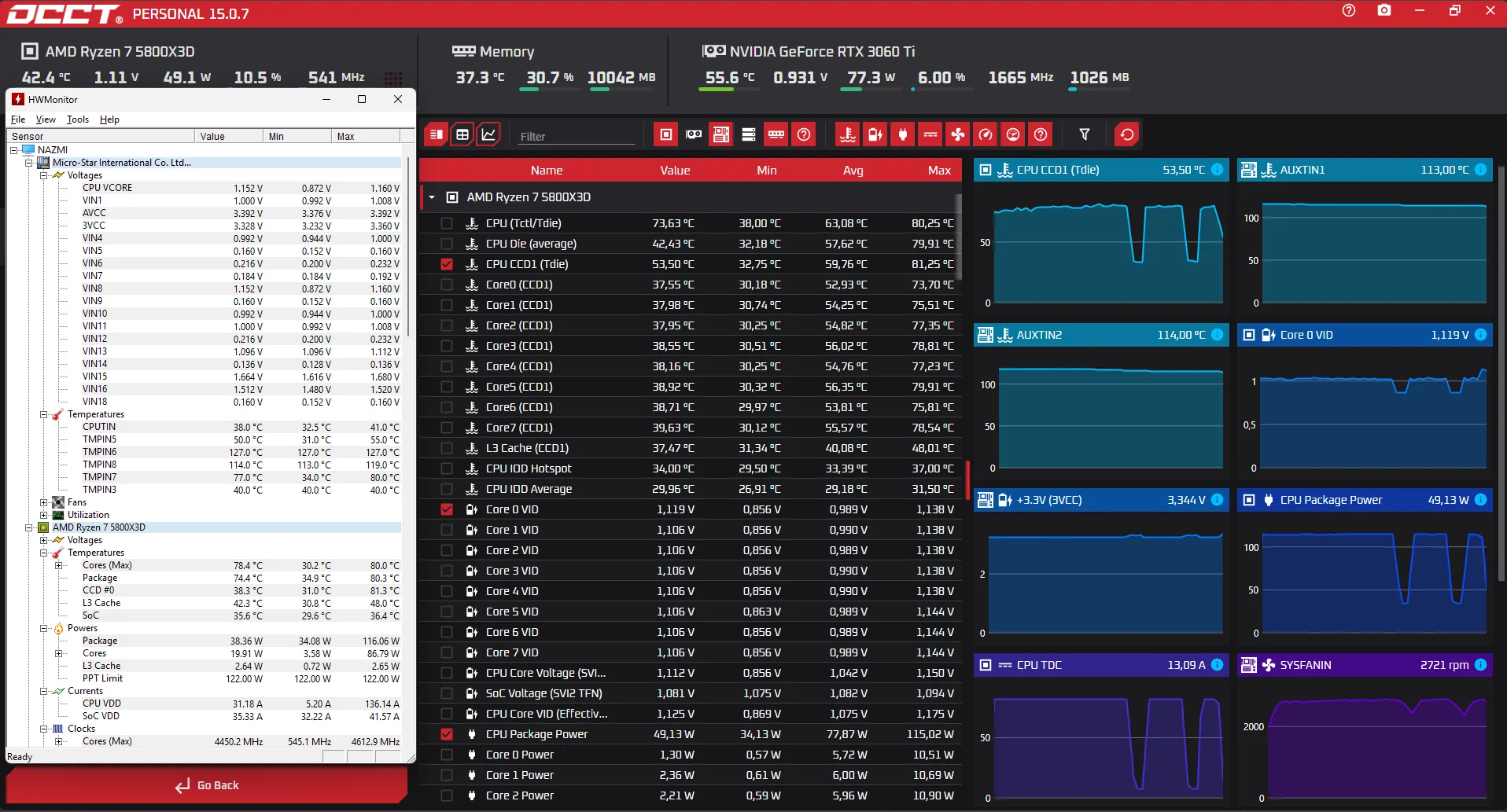Screen dimensions: 1507x812
Task: Collapse the Currents node in HWMonitor
Action: (x=44, y=691)
